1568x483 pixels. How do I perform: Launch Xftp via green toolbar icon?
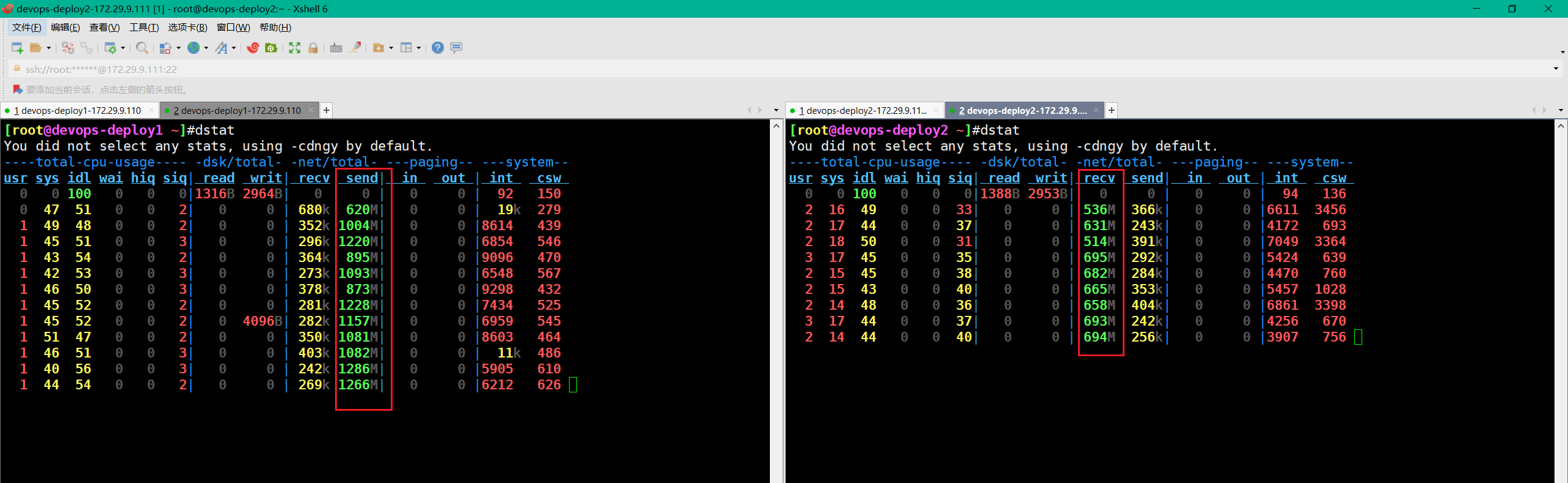coord(271,48)
